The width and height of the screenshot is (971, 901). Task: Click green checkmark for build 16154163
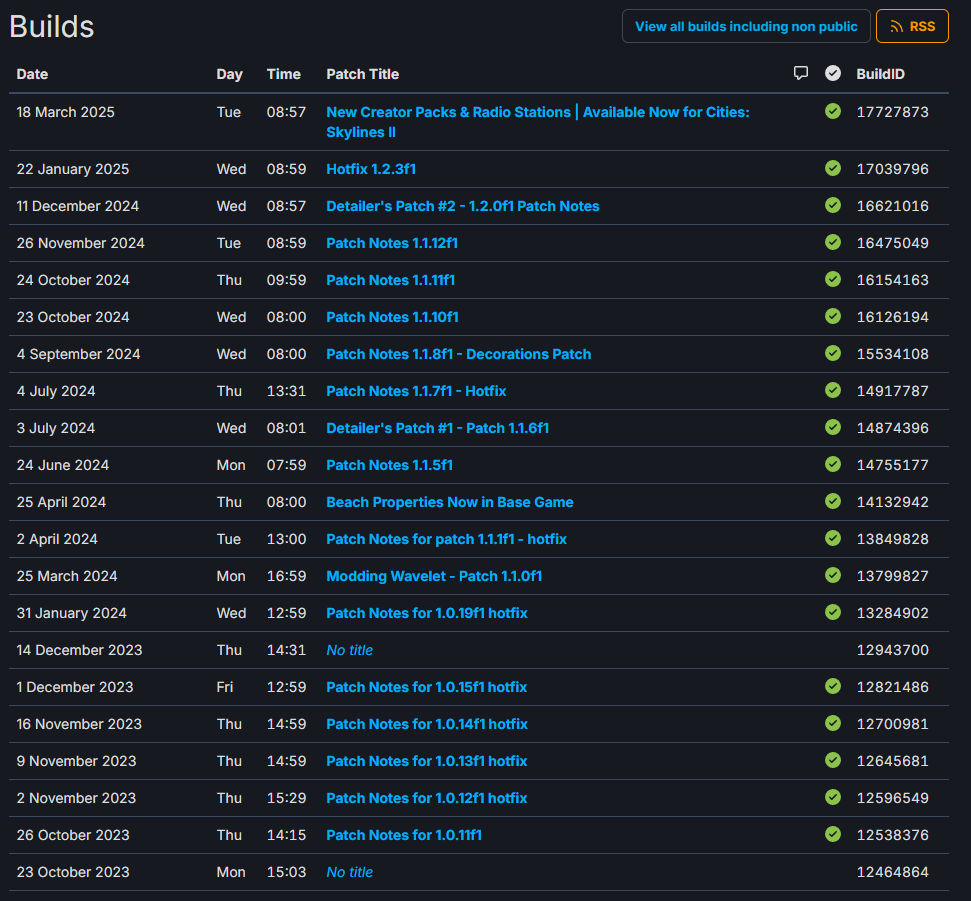(x=833, y=280)
